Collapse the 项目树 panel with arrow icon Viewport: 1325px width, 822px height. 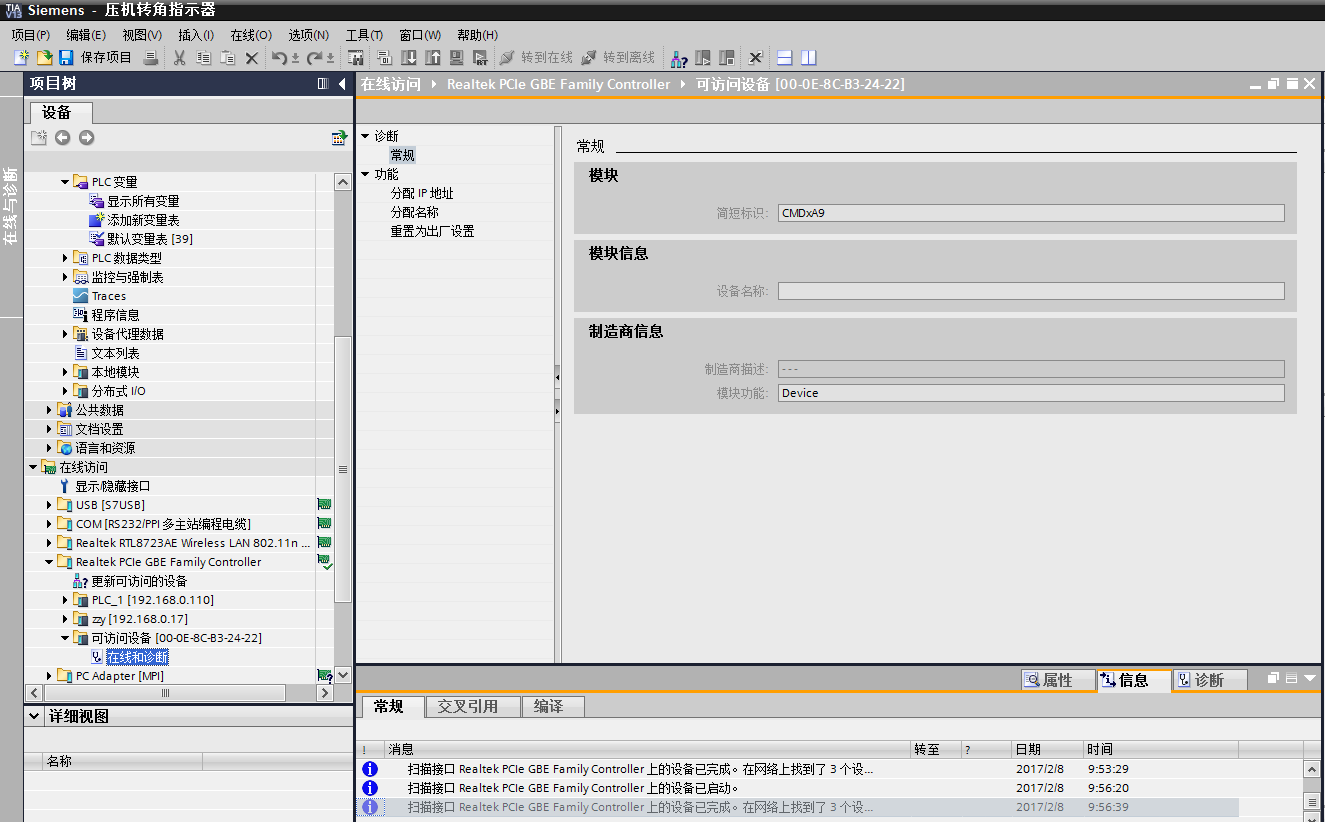342,84
